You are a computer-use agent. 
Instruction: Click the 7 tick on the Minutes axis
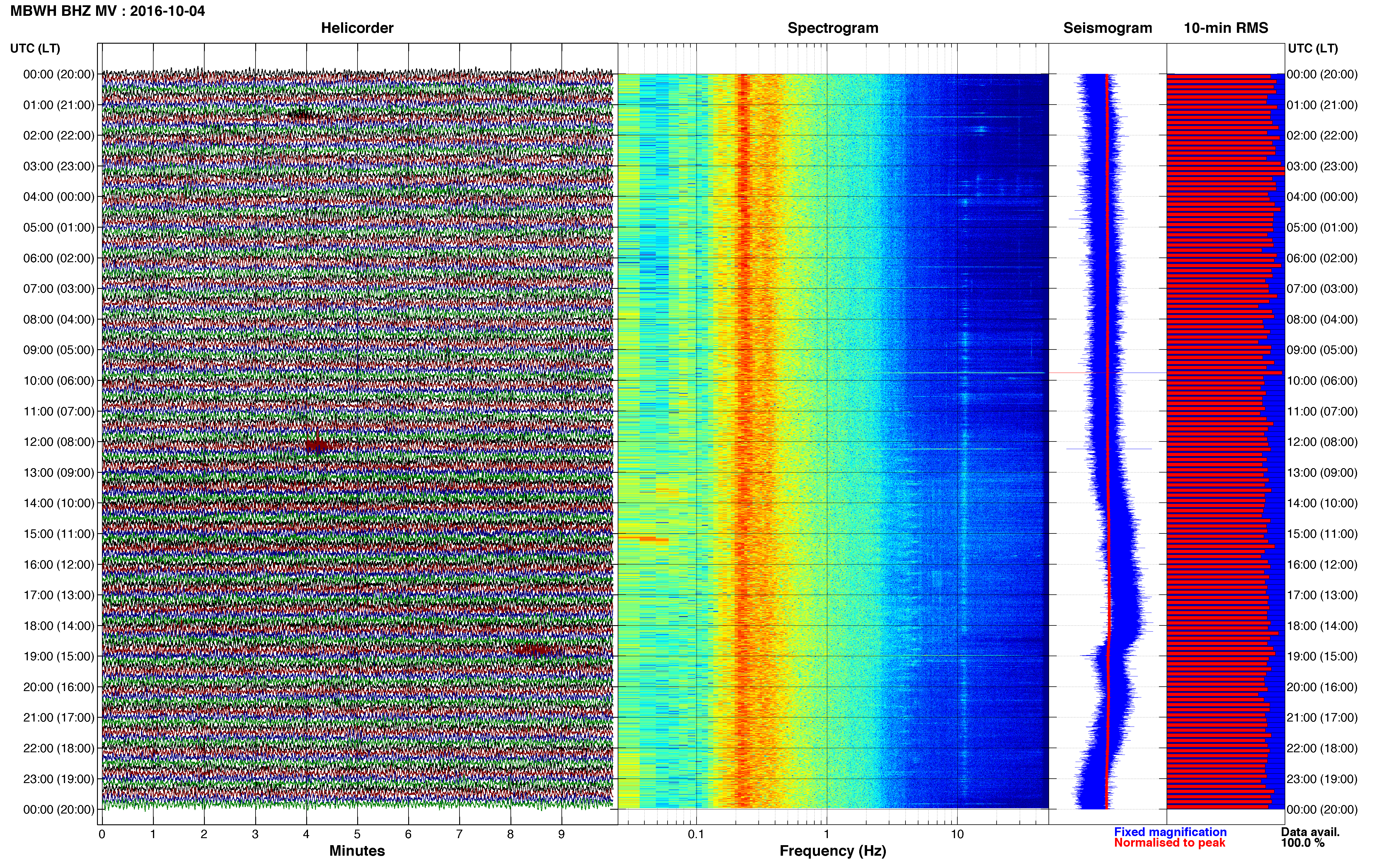459,834
